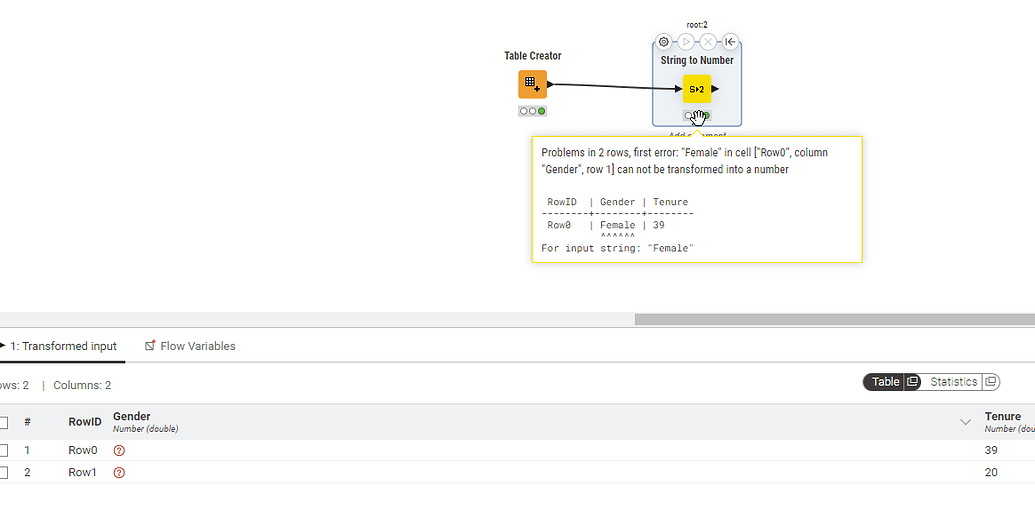The image size is (1035, 510).
Task: Switch to the Statistics view
Action: pos(952,382)
